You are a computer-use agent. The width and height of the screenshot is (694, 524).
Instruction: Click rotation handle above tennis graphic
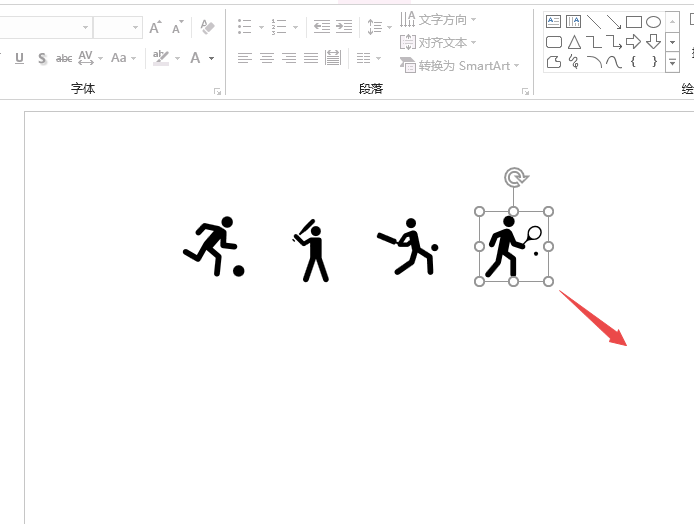[515, 177]
